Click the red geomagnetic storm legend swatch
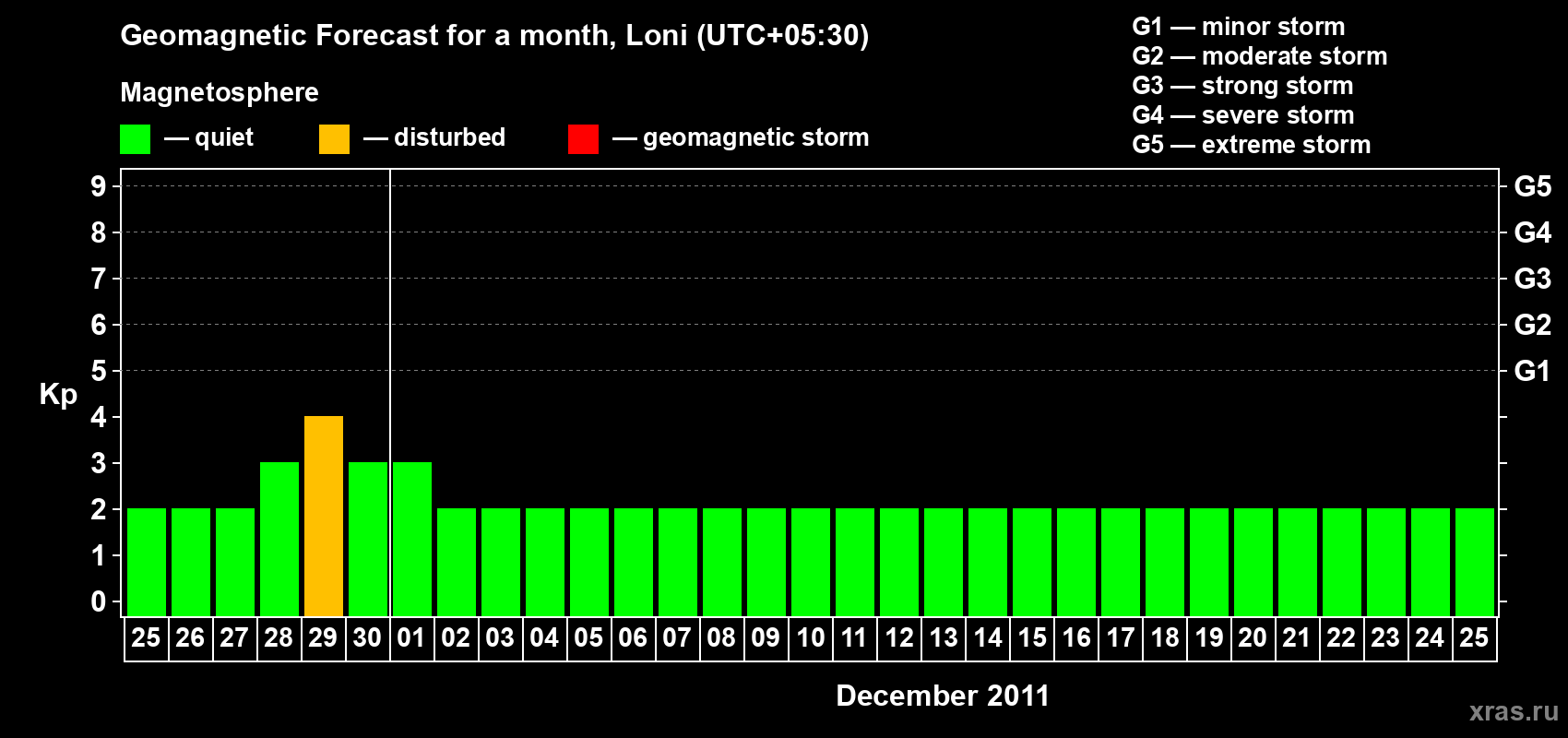This screenshot has height=738, width=1568. pyautogui.click(x=583, y=139)
